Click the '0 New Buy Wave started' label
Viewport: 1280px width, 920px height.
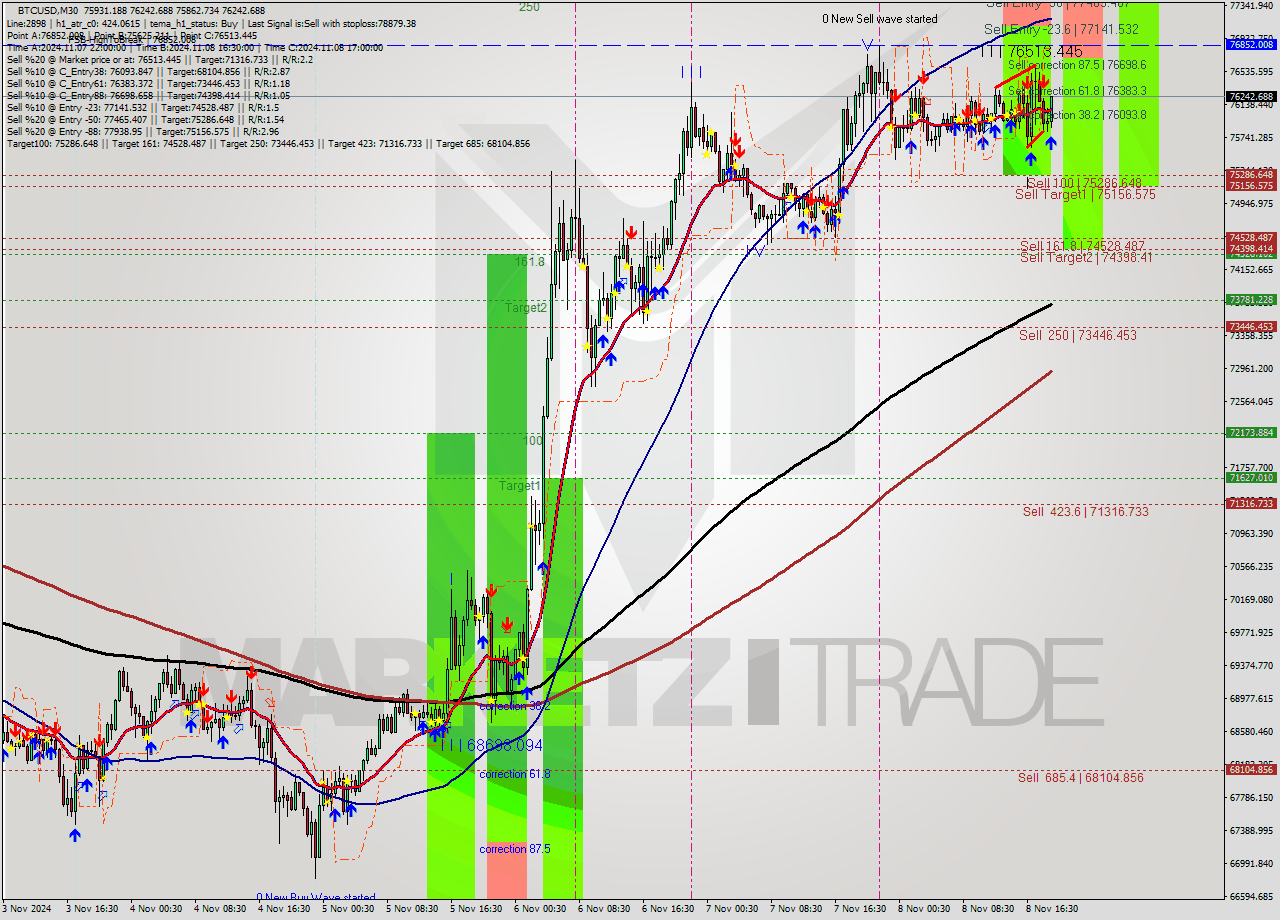[x=316, y=898]
